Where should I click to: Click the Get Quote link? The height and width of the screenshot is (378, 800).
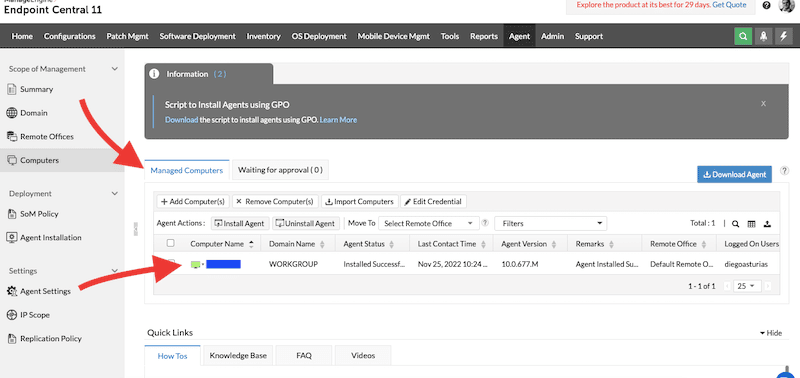729,5
